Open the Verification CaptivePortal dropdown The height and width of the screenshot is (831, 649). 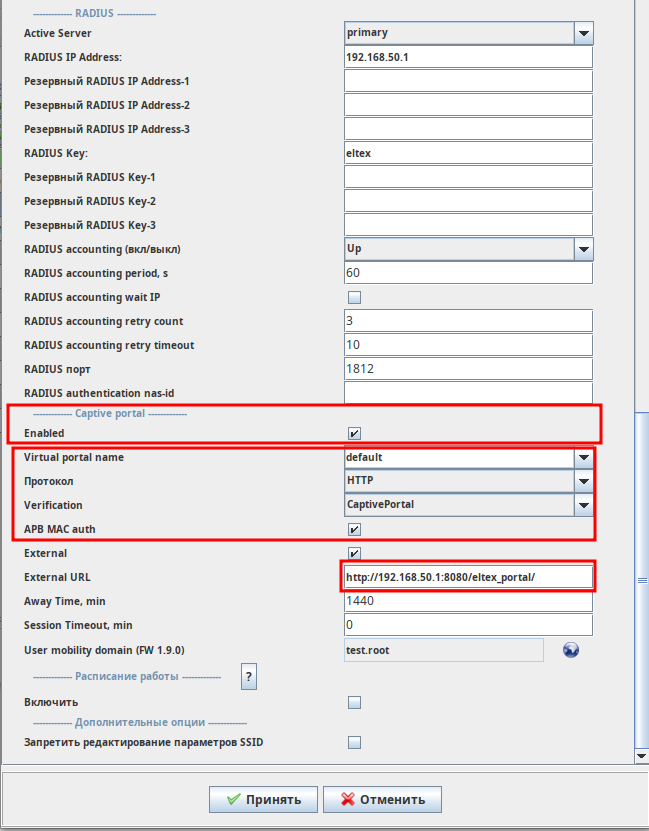(x=584, y=505)
